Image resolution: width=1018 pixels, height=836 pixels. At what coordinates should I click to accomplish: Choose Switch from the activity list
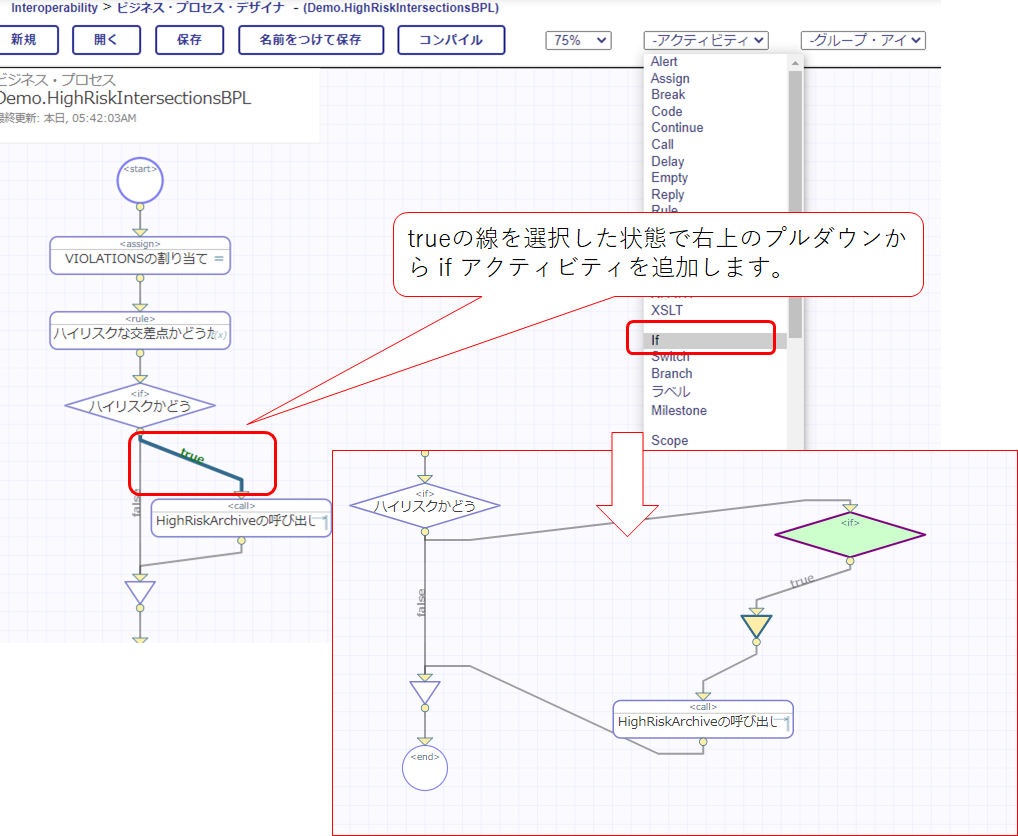pyautogui.click(x=670, y=357)
